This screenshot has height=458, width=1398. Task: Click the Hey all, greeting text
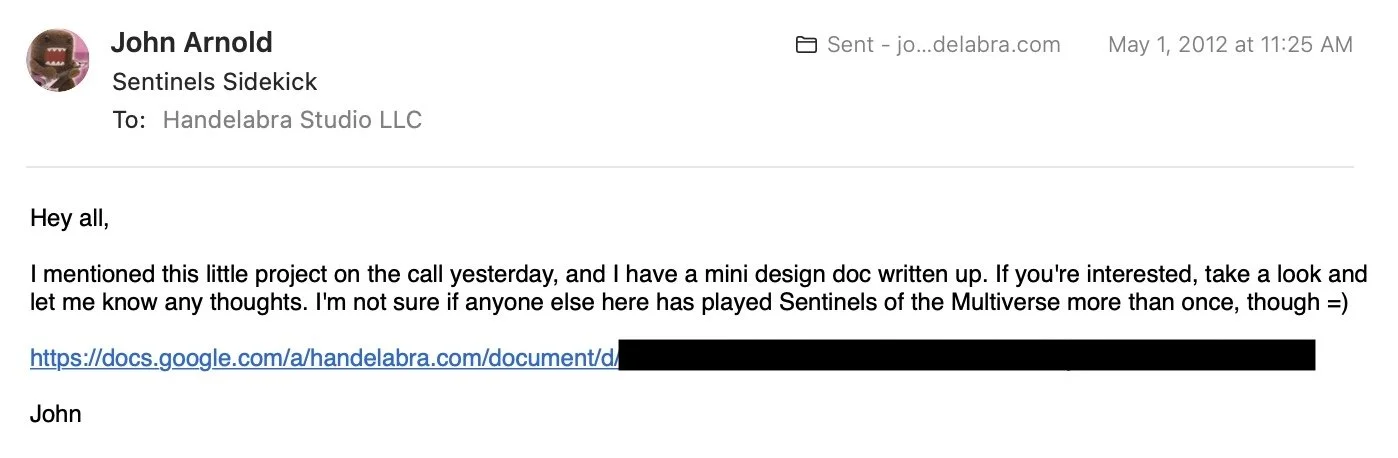click(x=69, y=217)
